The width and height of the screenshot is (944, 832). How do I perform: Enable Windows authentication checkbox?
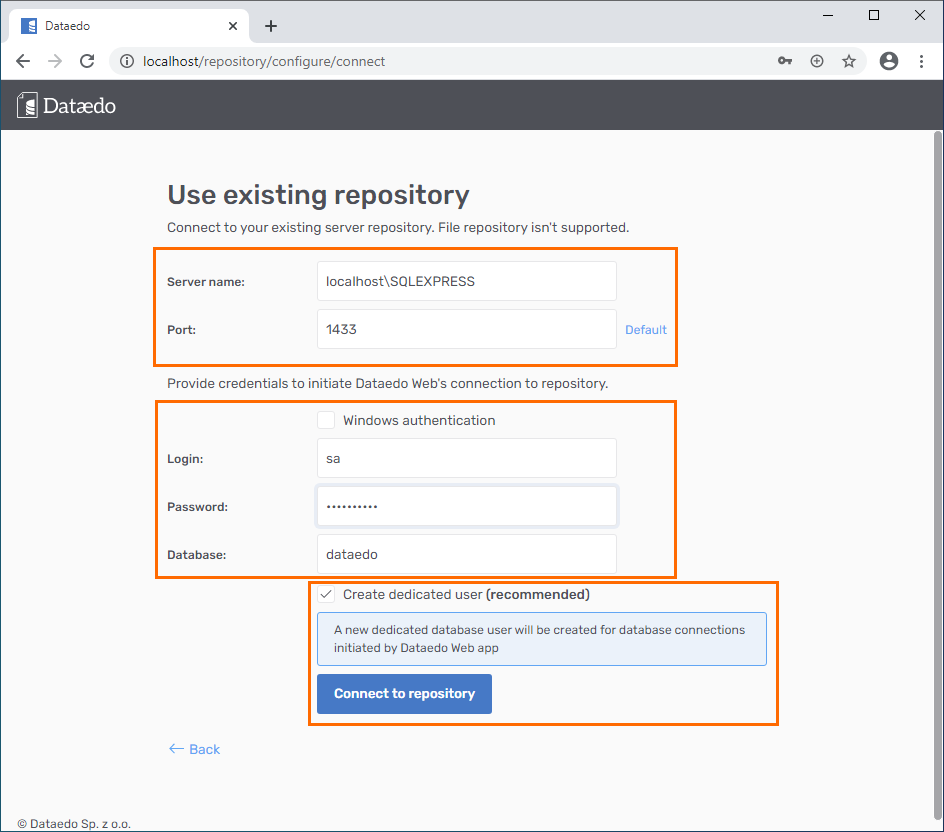point(326,420)
